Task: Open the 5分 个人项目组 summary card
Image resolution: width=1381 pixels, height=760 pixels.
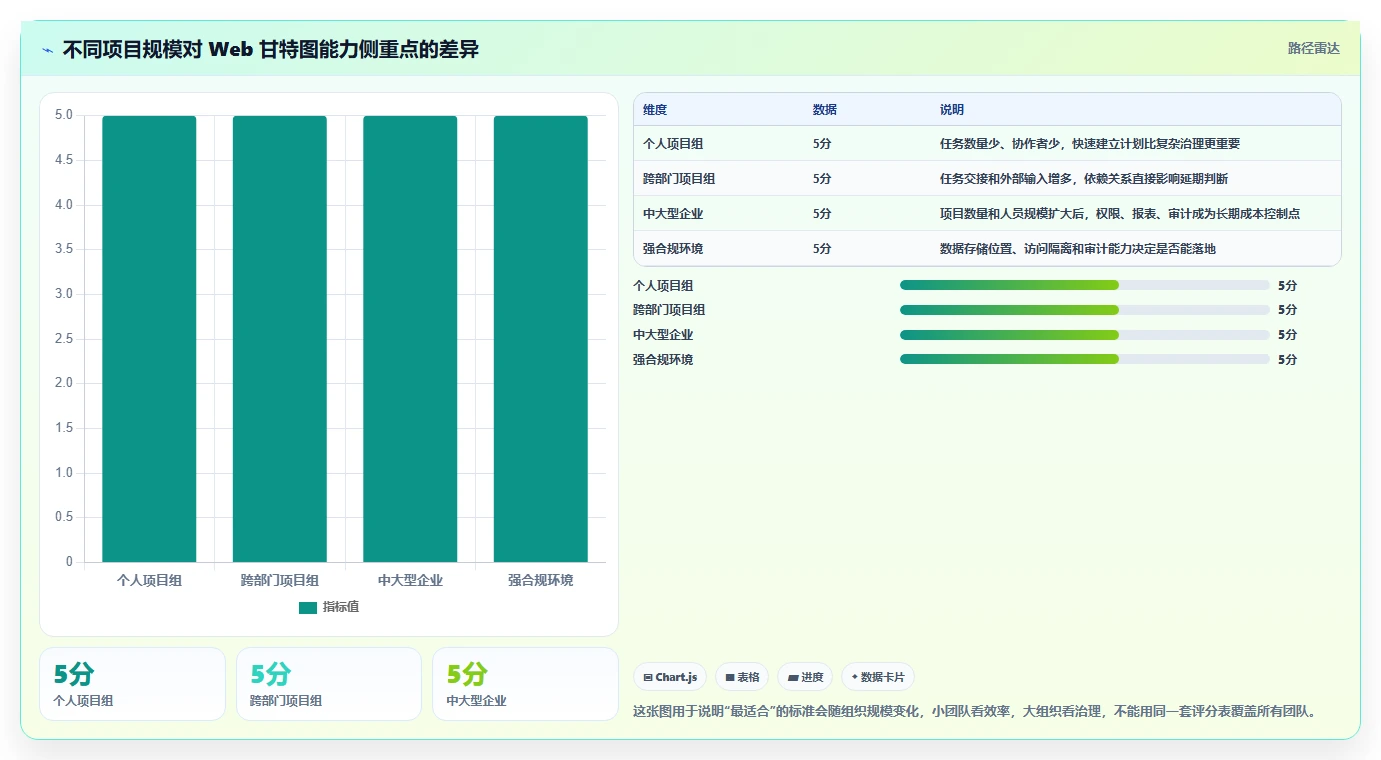Action: coord(132,684)
